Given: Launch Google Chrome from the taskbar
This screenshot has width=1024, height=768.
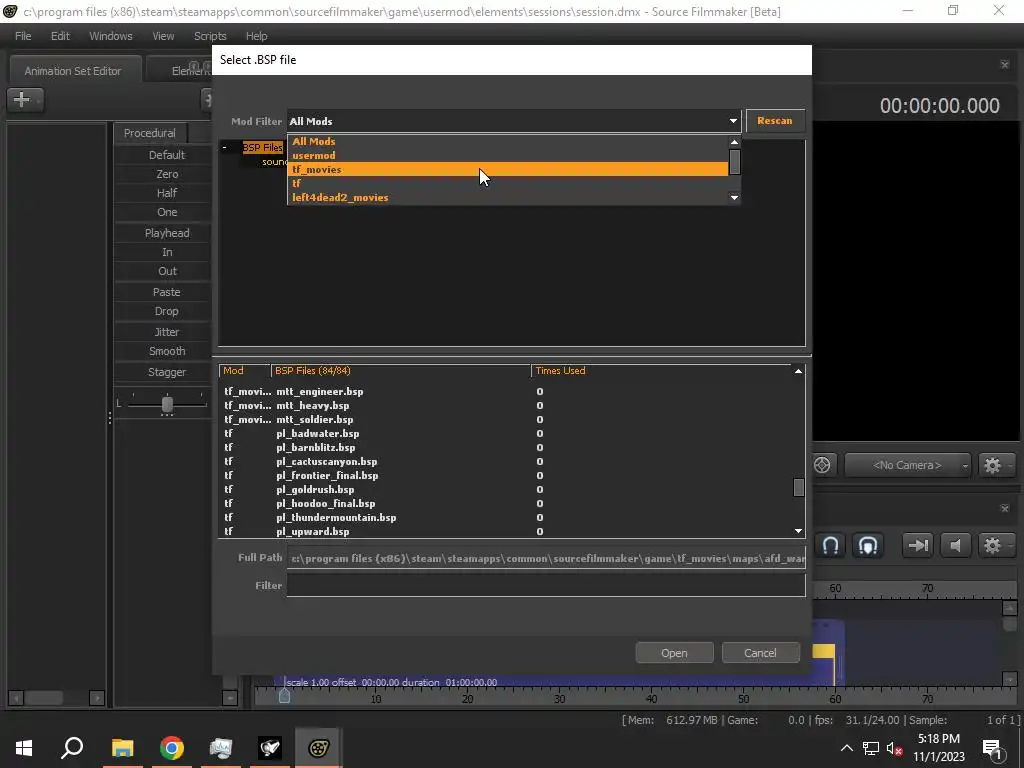Looking at the screenshot, I should 171,748.
